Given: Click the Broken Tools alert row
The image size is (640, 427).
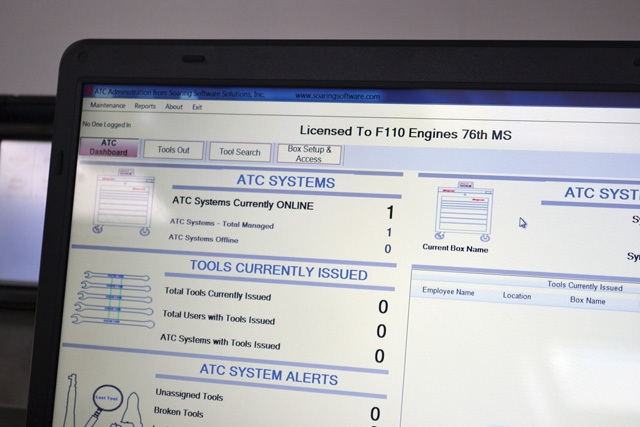Looking at the screenshot, I should click(179, 412).
